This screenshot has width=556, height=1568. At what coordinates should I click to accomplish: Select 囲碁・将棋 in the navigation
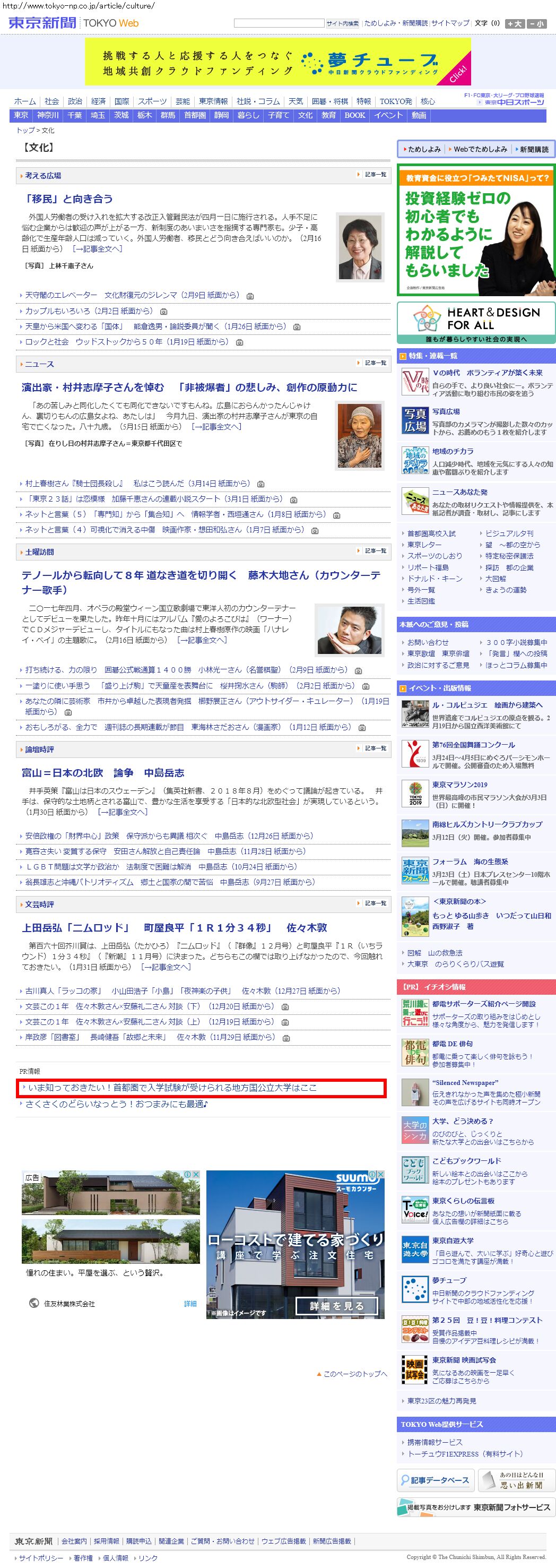329,102
